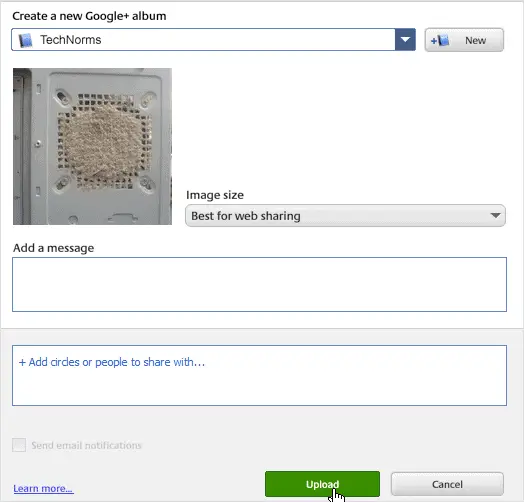Click the Cancel button
The image size is (524, 502).
click(447, 484)
